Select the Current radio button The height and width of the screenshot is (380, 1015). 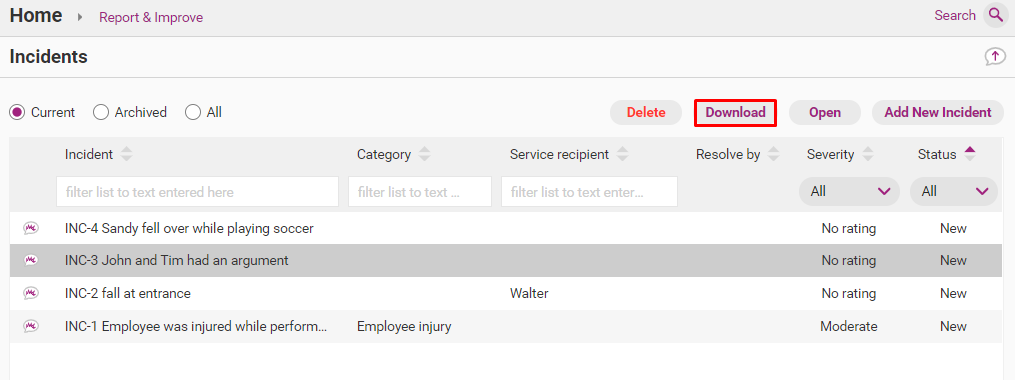17,113
